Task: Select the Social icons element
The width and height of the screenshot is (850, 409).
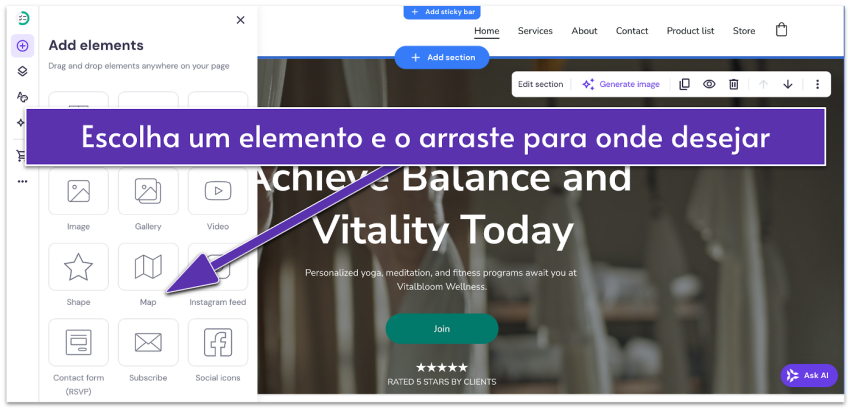Action: (218, 342)
